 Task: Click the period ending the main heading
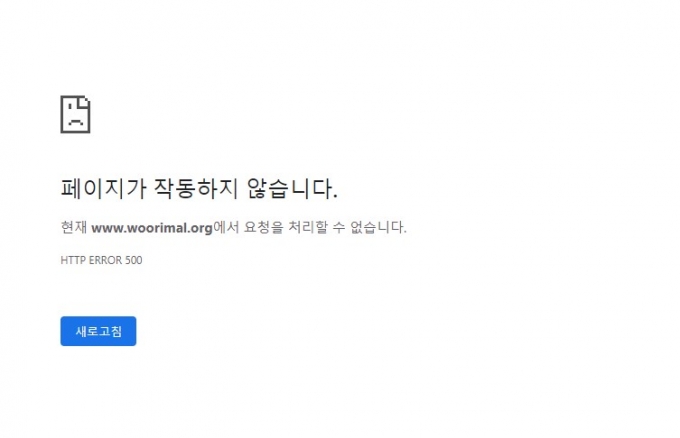335,197
